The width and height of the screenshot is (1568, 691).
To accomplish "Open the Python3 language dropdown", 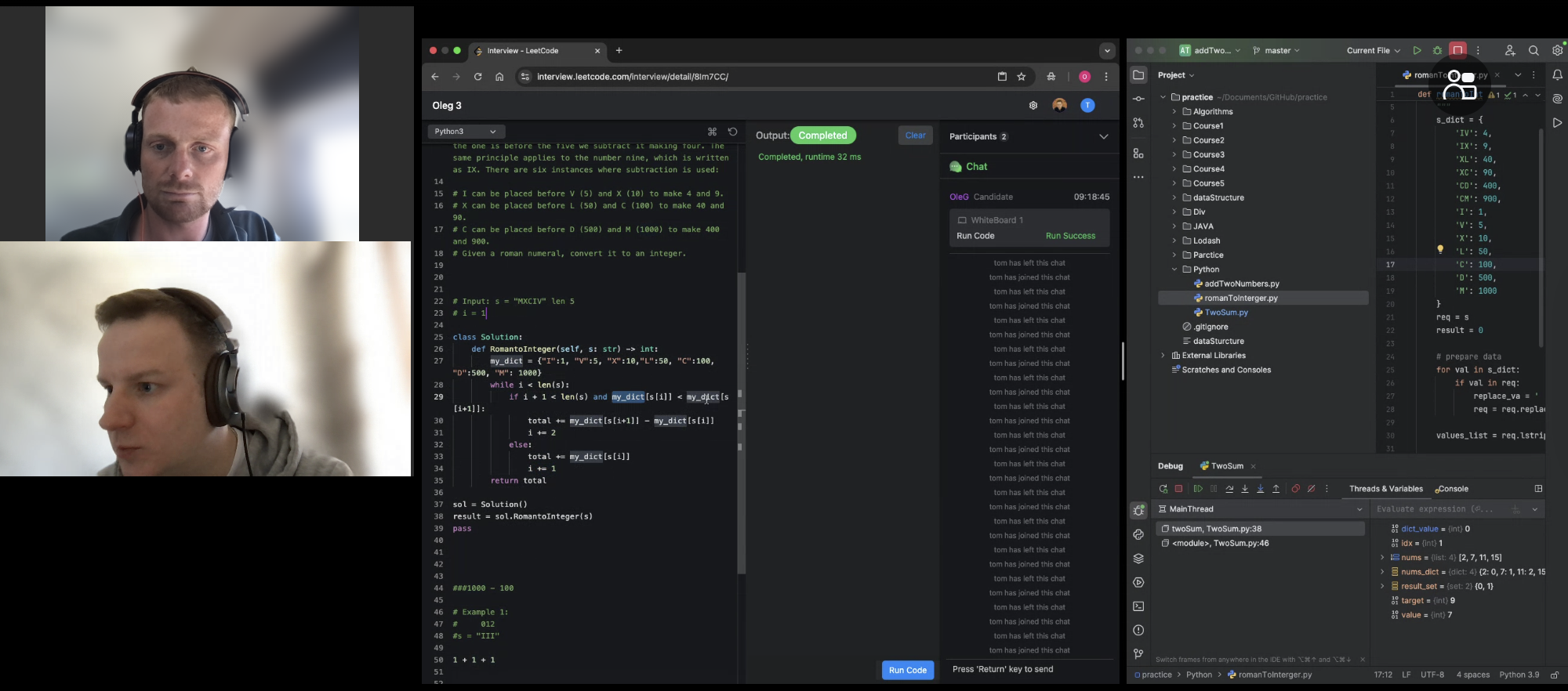I will (x=466, y=132).
